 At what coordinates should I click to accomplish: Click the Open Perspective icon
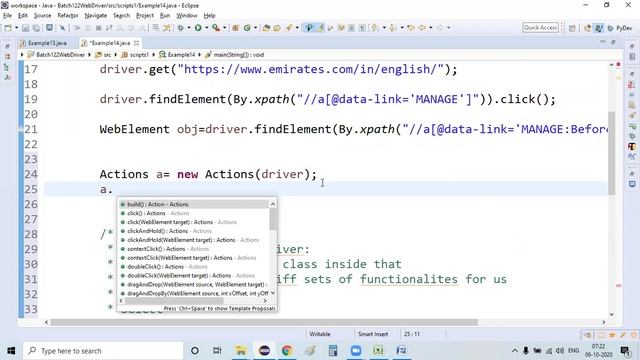(x=572, y=28)
